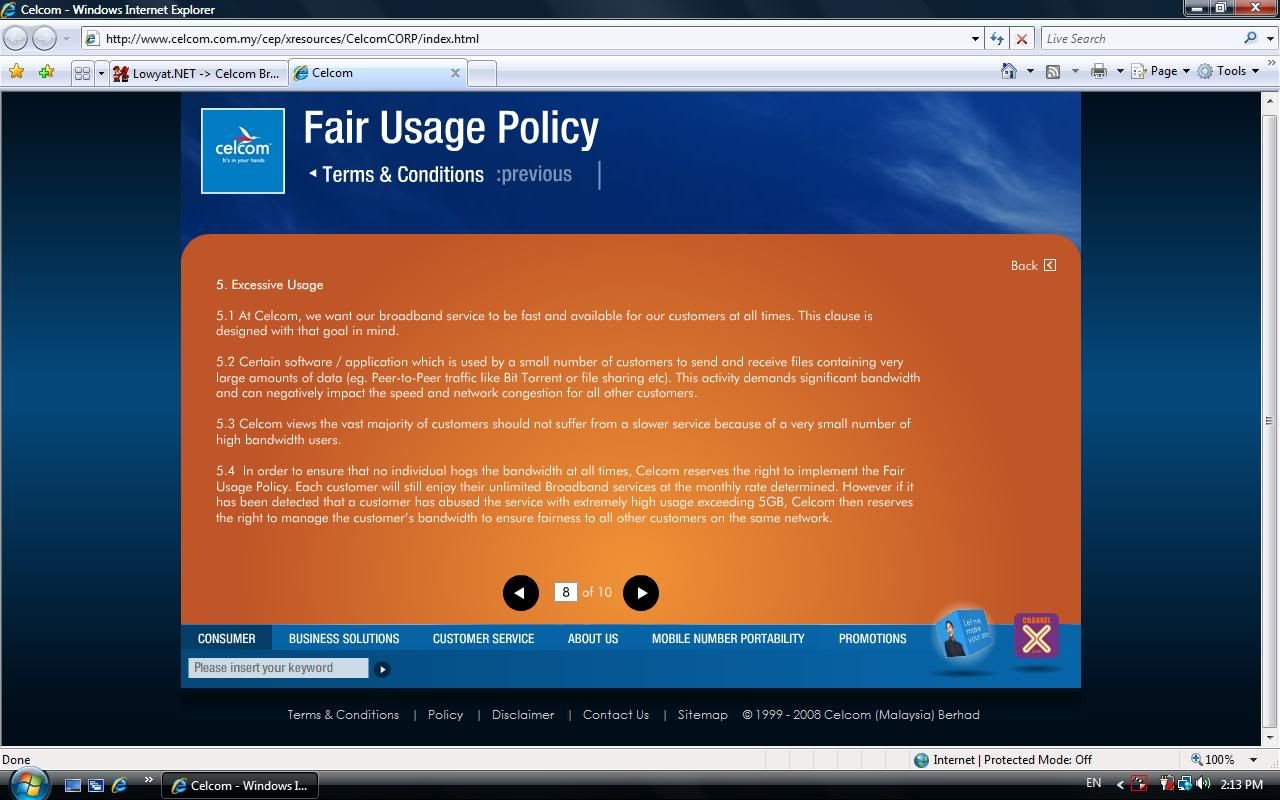The height and width of the screenshot is (800, 1280).
Task: Open the CONSUMER navigation tab
Action: pyautogui.click(x=227, y=638)
